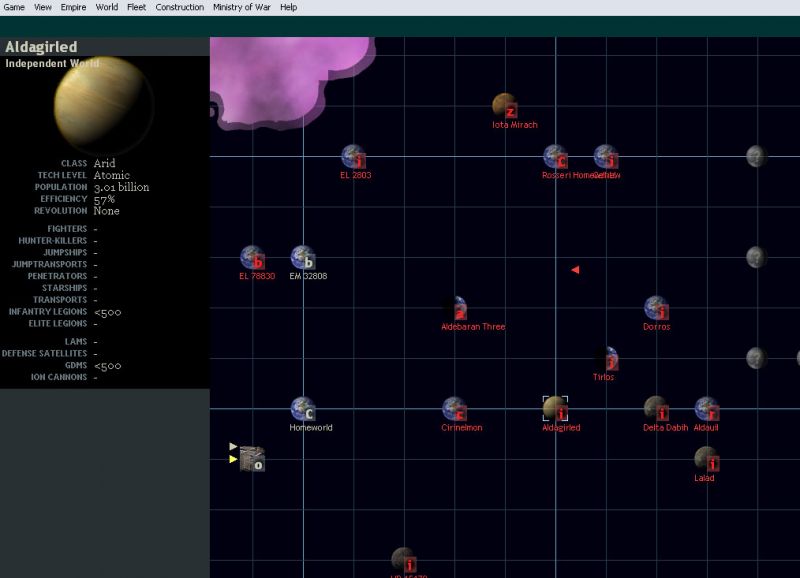
Task: Click the revolution value 'None'
Action: click(107, 211)
